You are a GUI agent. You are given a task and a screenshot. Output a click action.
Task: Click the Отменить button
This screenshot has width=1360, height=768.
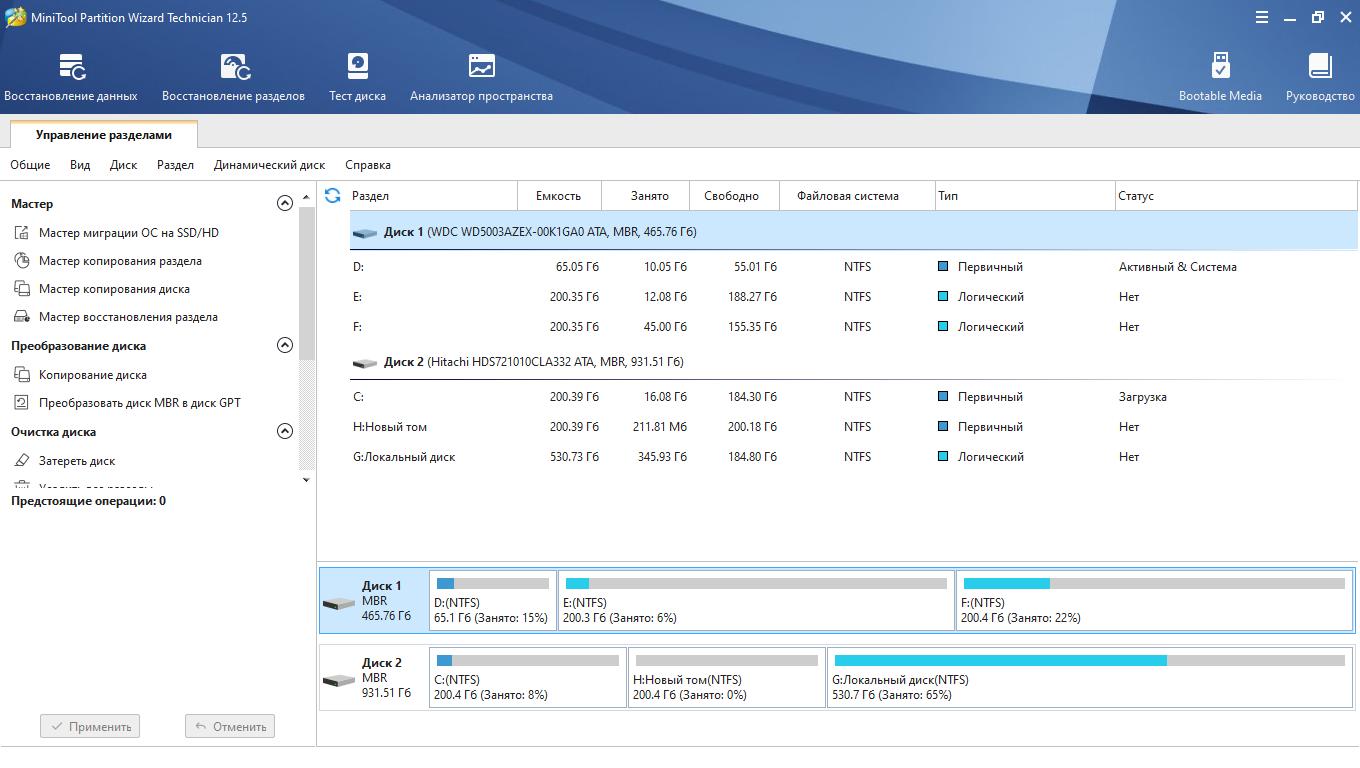pos(230,726)
